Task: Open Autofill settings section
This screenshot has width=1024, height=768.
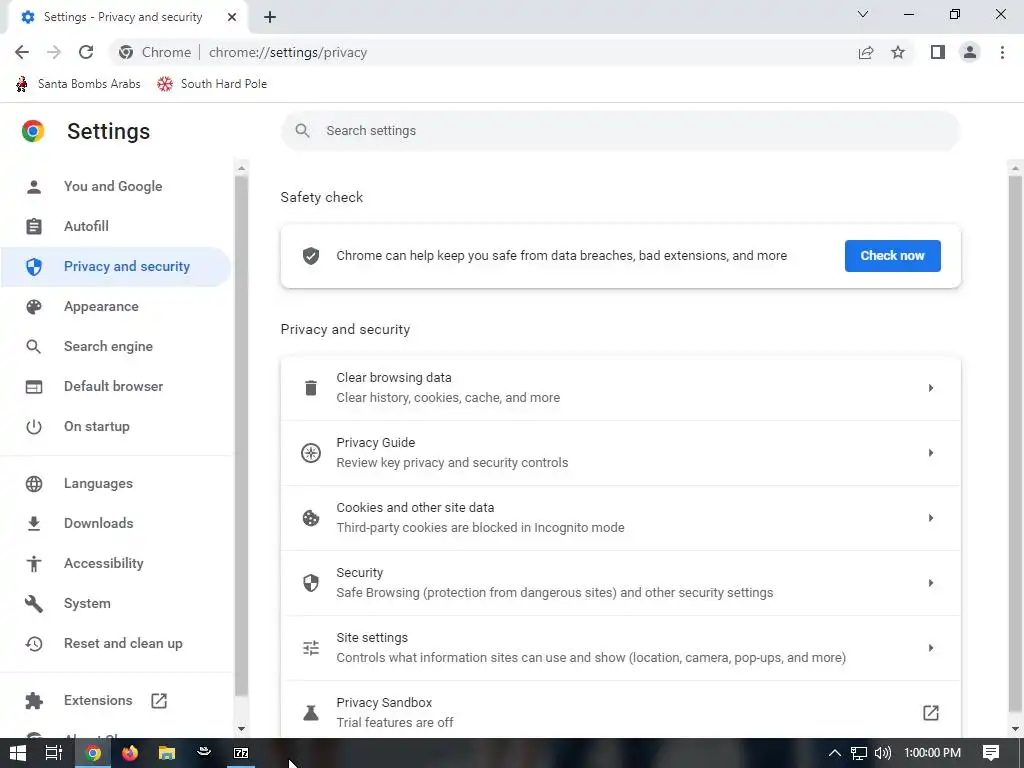Action: coord(116,226)
